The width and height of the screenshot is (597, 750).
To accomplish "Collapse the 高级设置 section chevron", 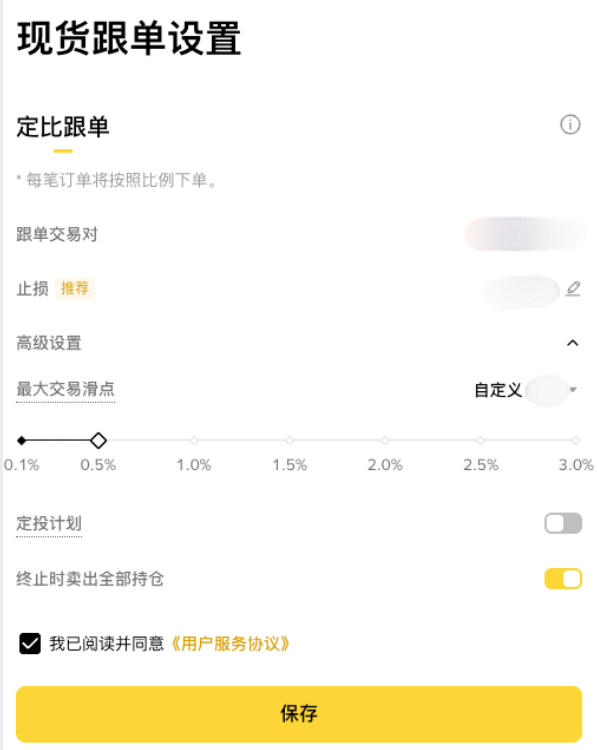I will point(573,343).
